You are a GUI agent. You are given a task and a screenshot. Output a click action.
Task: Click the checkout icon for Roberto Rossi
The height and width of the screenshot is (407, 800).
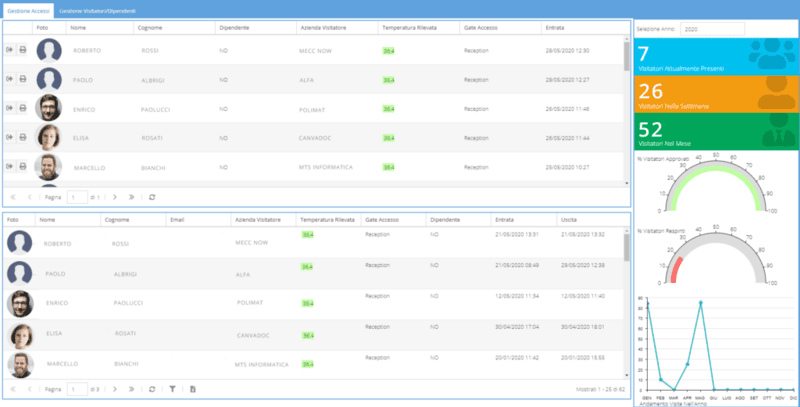click(x=10, y=50)
